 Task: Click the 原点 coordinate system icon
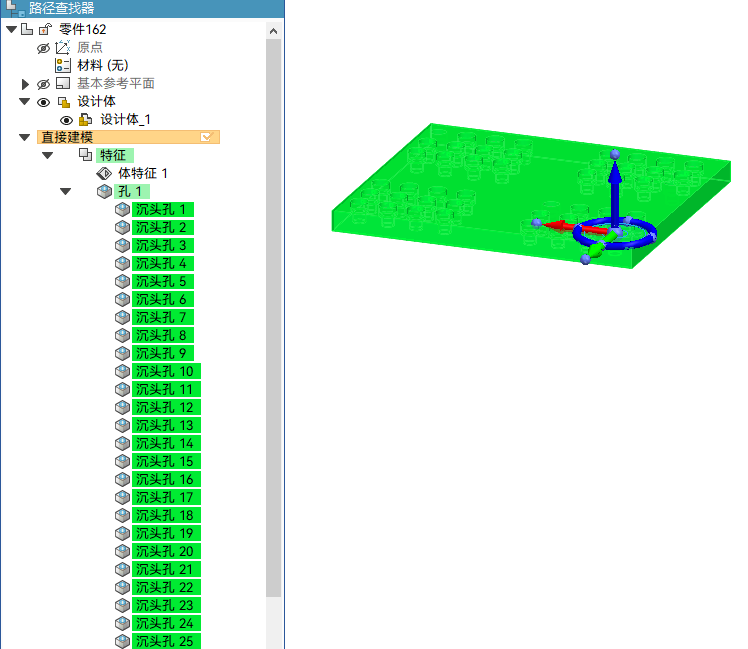click(x=62, y=48)
